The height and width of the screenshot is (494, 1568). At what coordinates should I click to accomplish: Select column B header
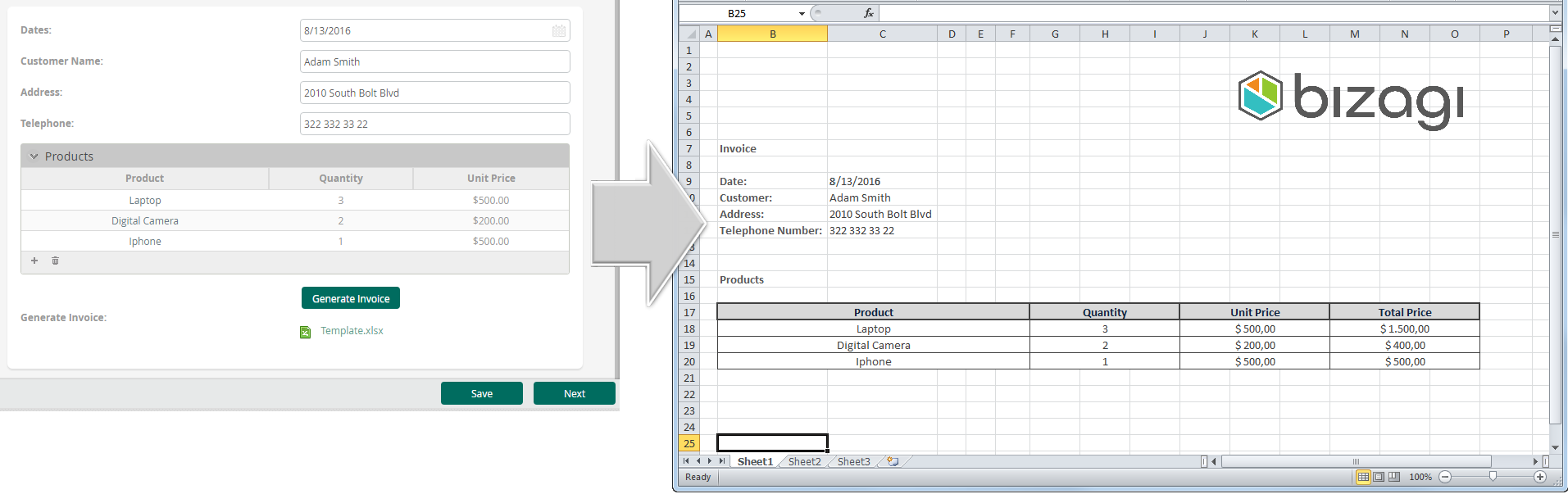point(772,34)
